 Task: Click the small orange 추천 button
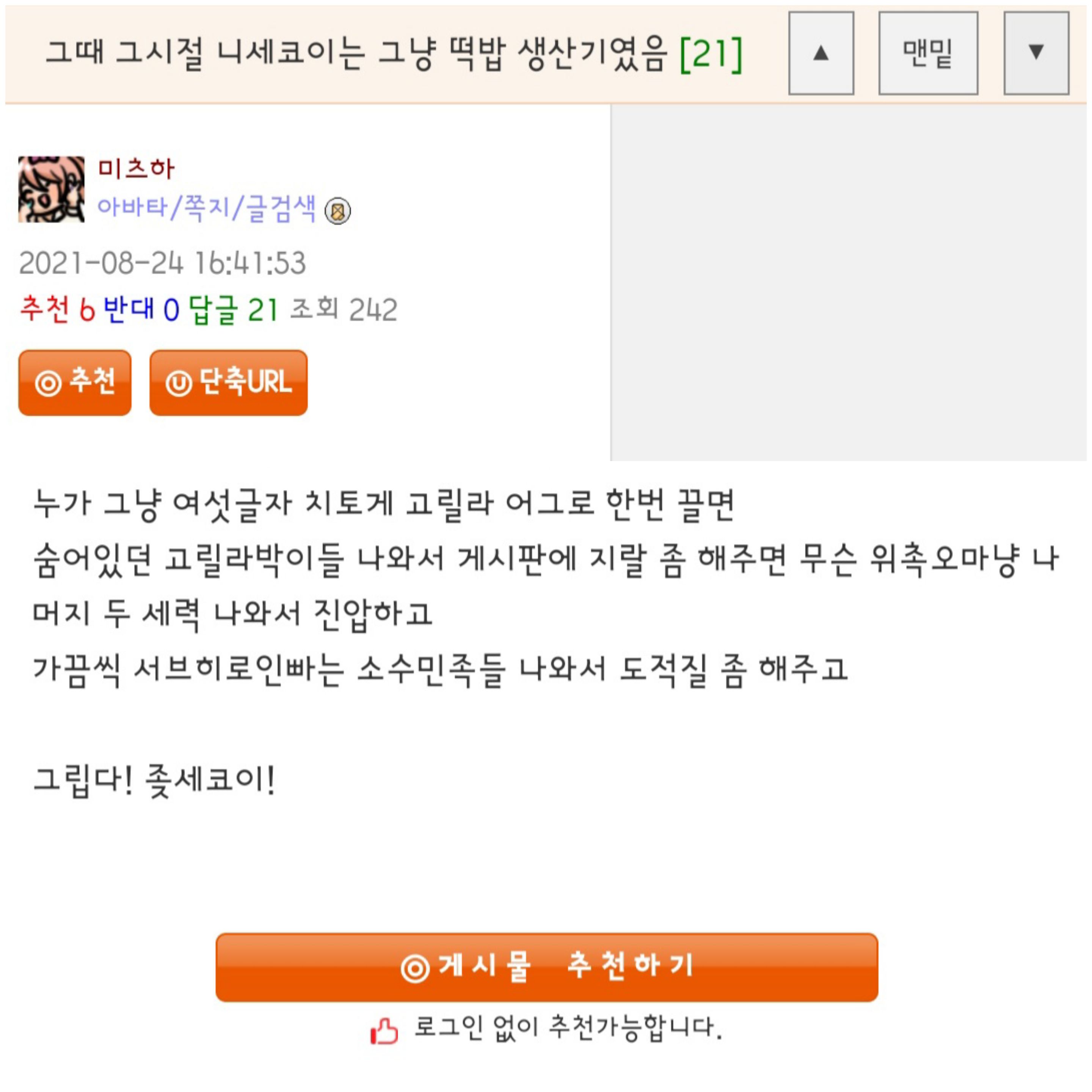coord(75,383)
